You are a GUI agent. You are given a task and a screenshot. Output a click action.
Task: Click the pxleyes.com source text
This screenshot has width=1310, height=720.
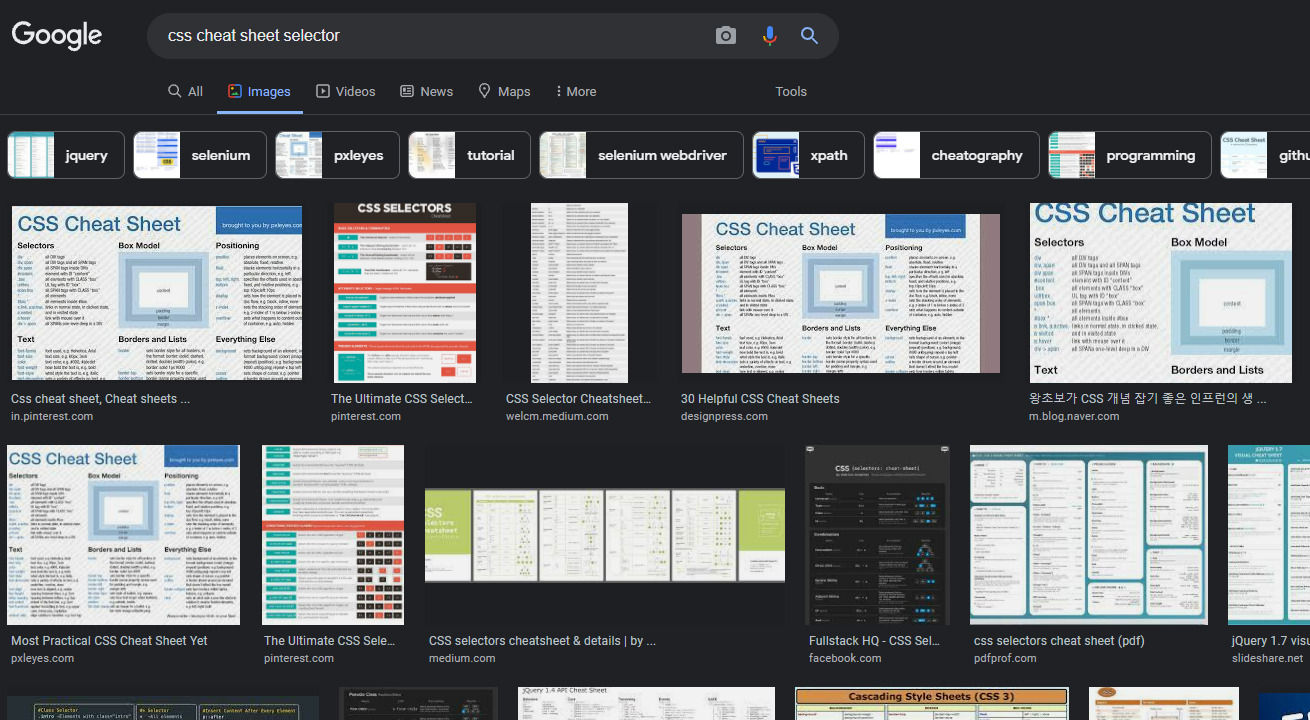42,658
